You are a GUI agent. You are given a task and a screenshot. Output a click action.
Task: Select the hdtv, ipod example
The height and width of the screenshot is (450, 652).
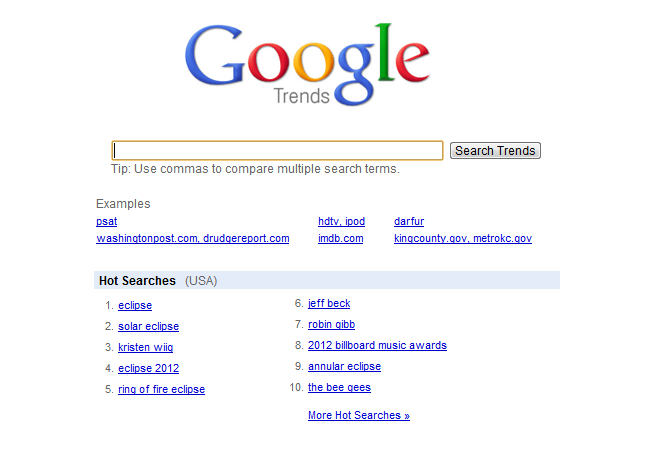point(341,221)
